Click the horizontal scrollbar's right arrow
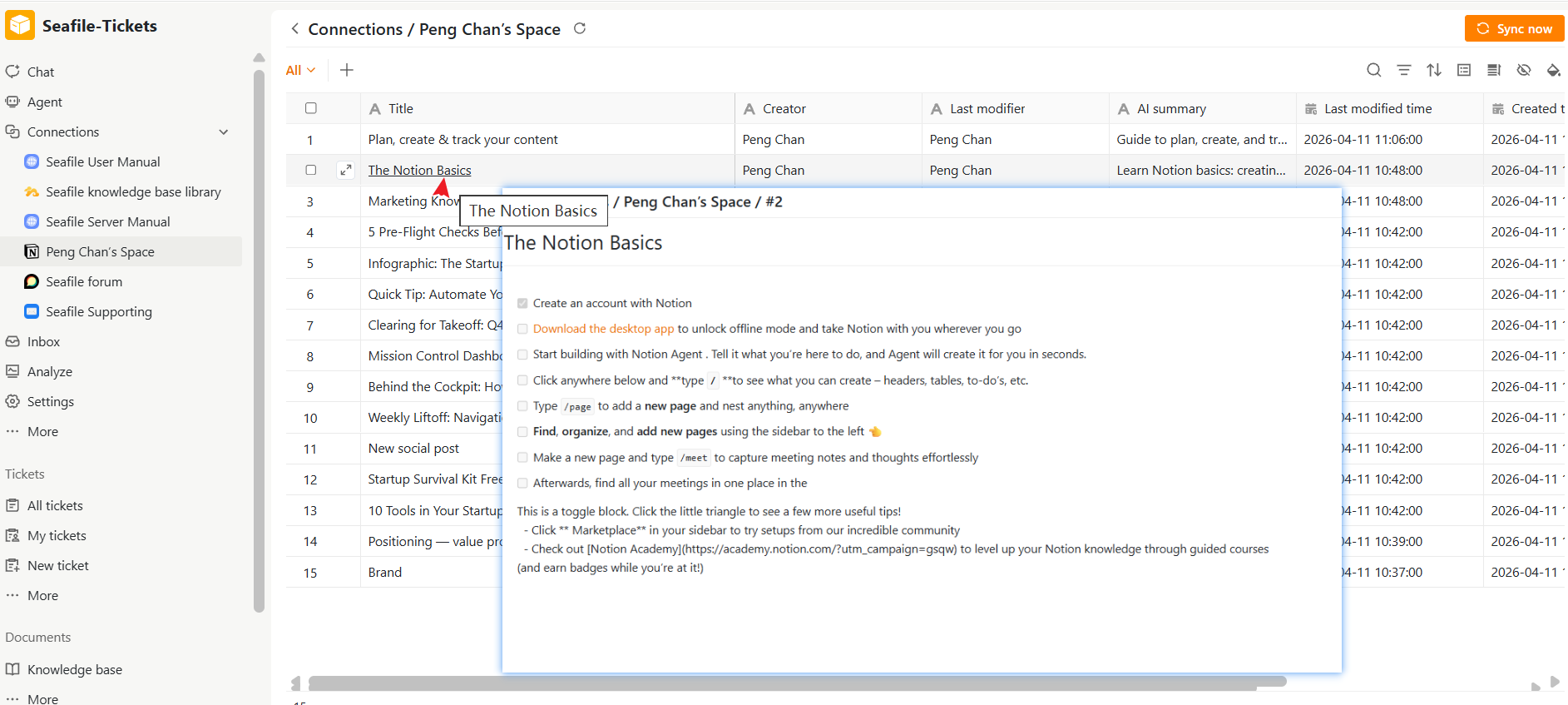The height and width of the screenshot is (705, 1568). [x=1555, y=683]
